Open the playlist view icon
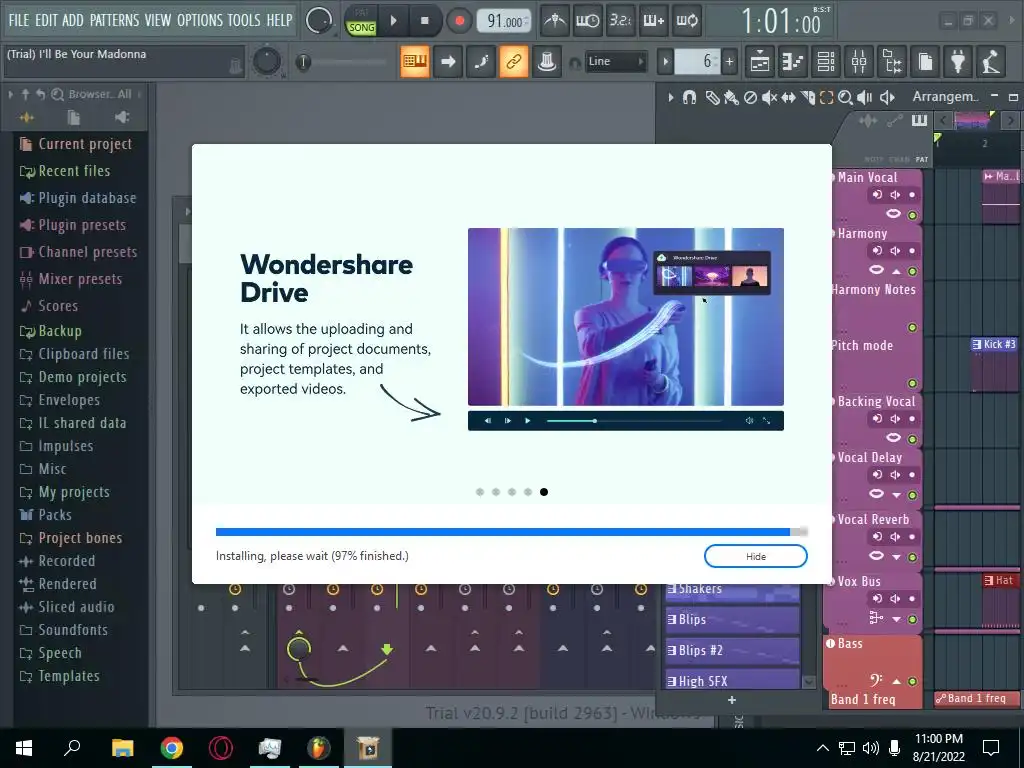Image resolution: width=1024 pixels, height=768 pixels. tap(760, 61)
